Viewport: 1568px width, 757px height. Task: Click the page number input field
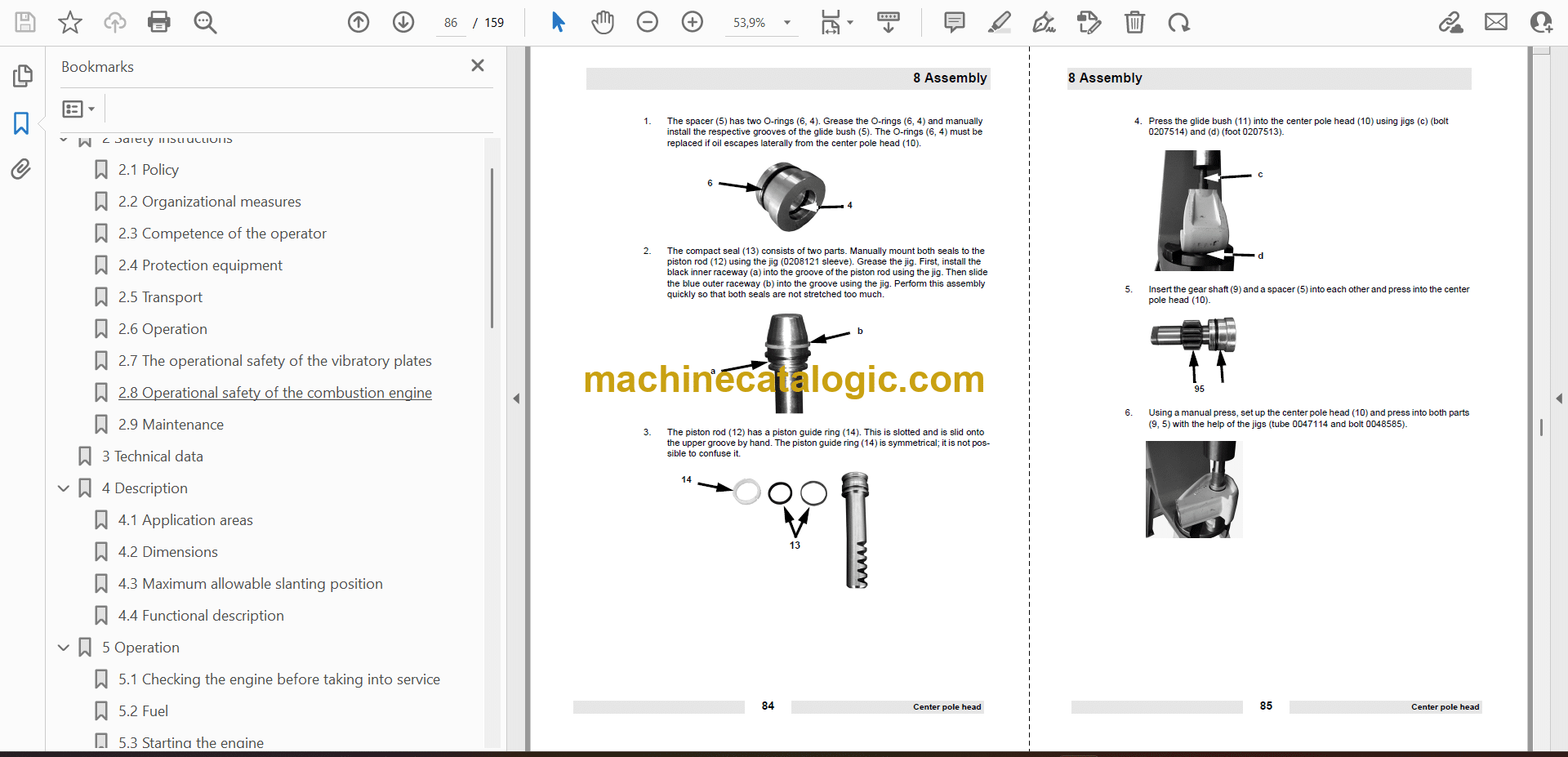point(451,23)
